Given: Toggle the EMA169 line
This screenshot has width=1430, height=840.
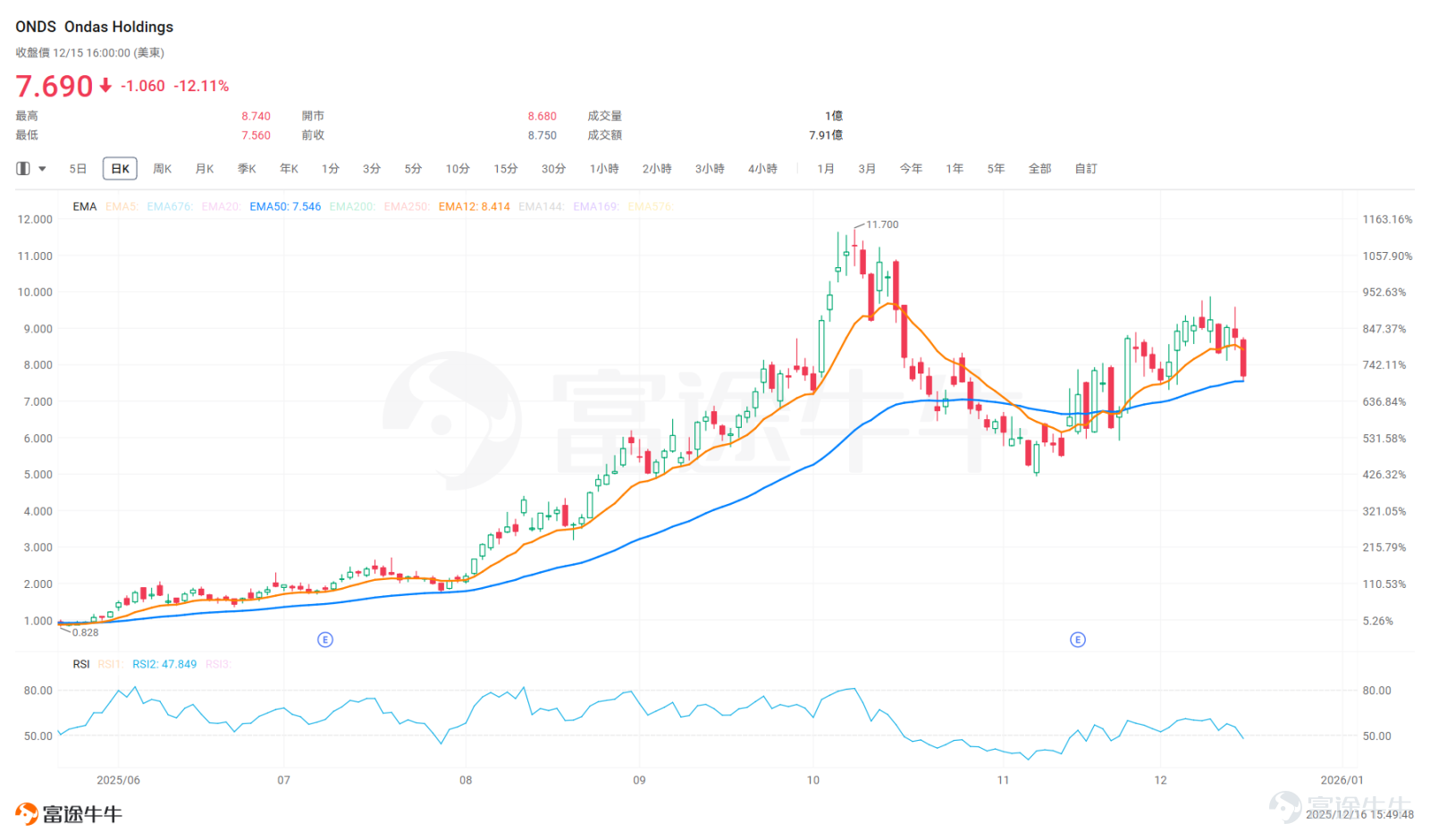Looking at the screenshot, I should [x=596, y=206].
